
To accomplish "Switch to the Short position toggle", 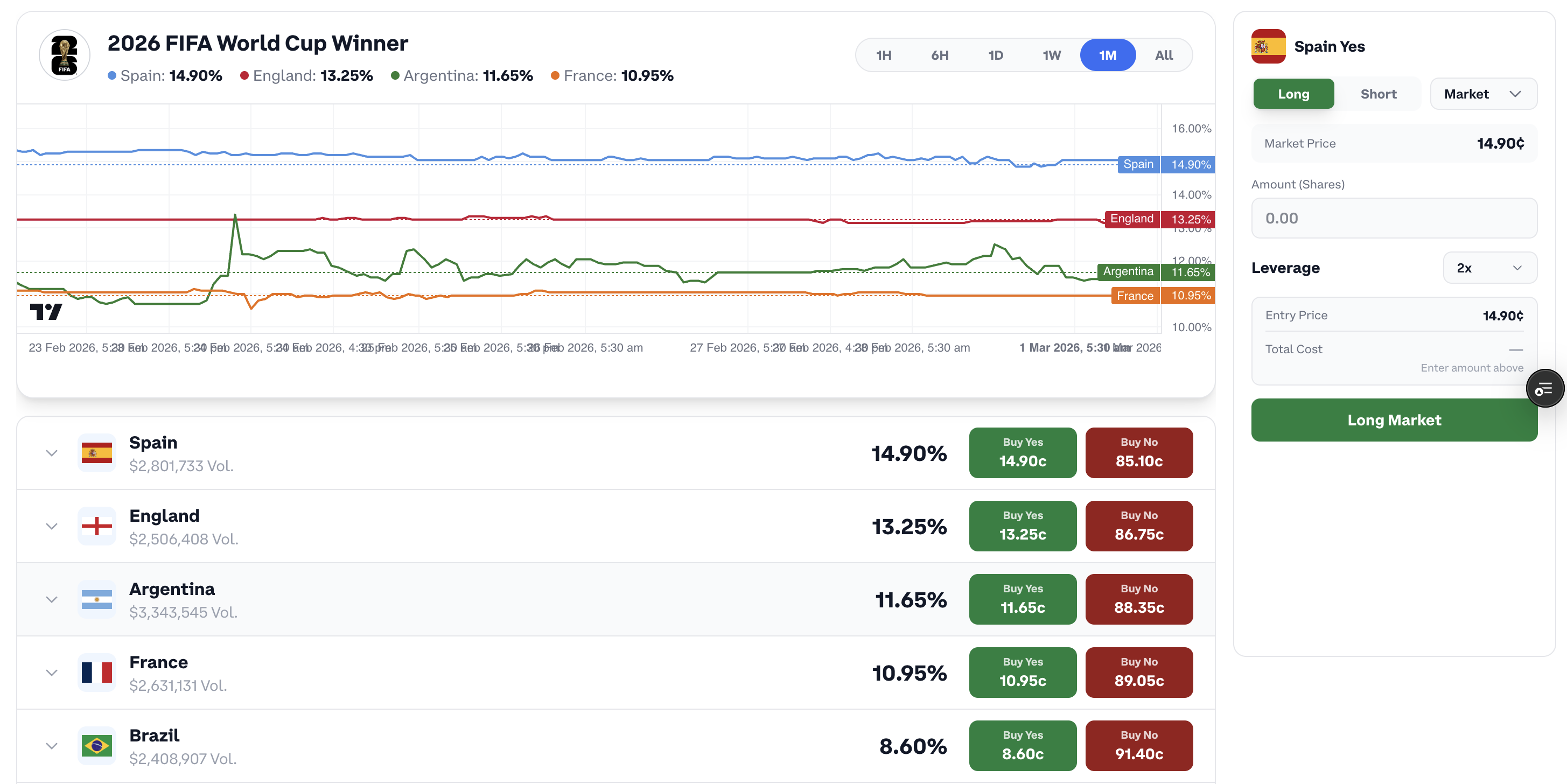I will (x=1378, y=94).
